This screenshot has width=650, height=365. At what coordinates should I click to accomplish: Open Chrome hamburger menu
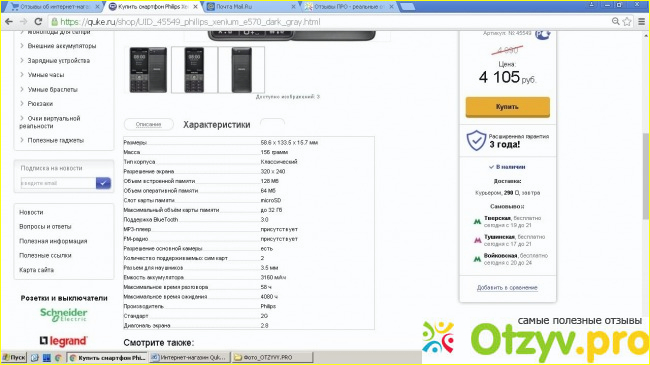pos(641,22)
